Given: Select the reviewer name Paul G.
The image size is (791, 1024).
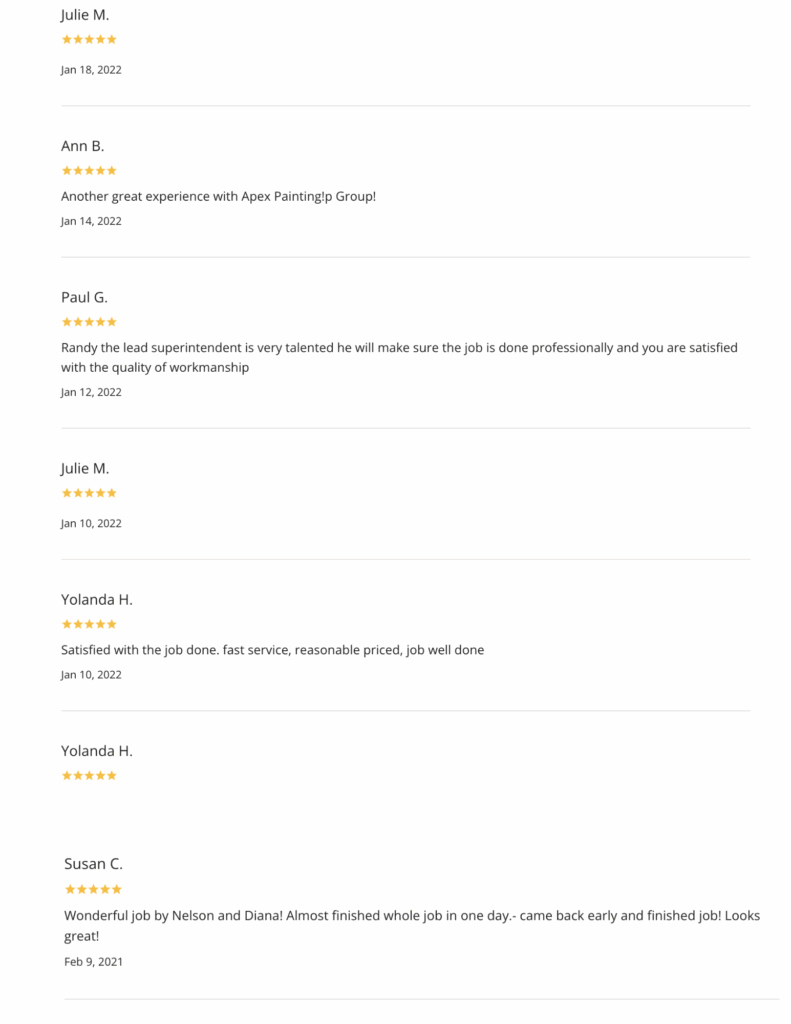Looking at the screenshot, I should [84, 297].
